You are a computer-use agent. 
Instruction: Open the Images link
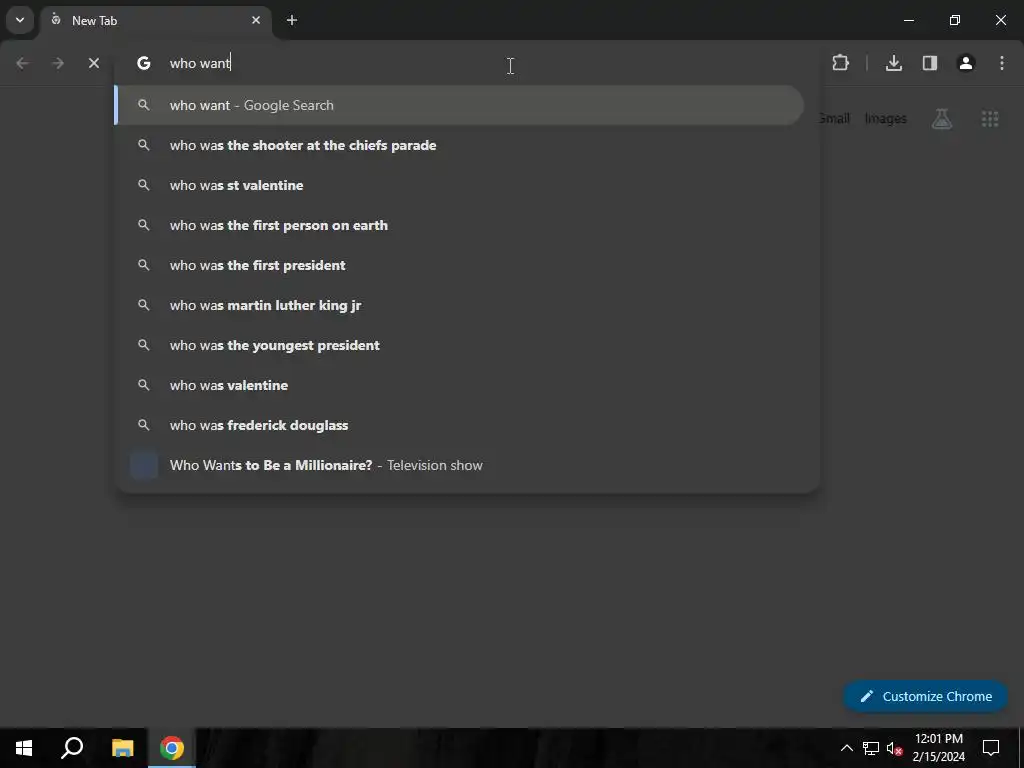pyautogui.click(x=886, y=119)
